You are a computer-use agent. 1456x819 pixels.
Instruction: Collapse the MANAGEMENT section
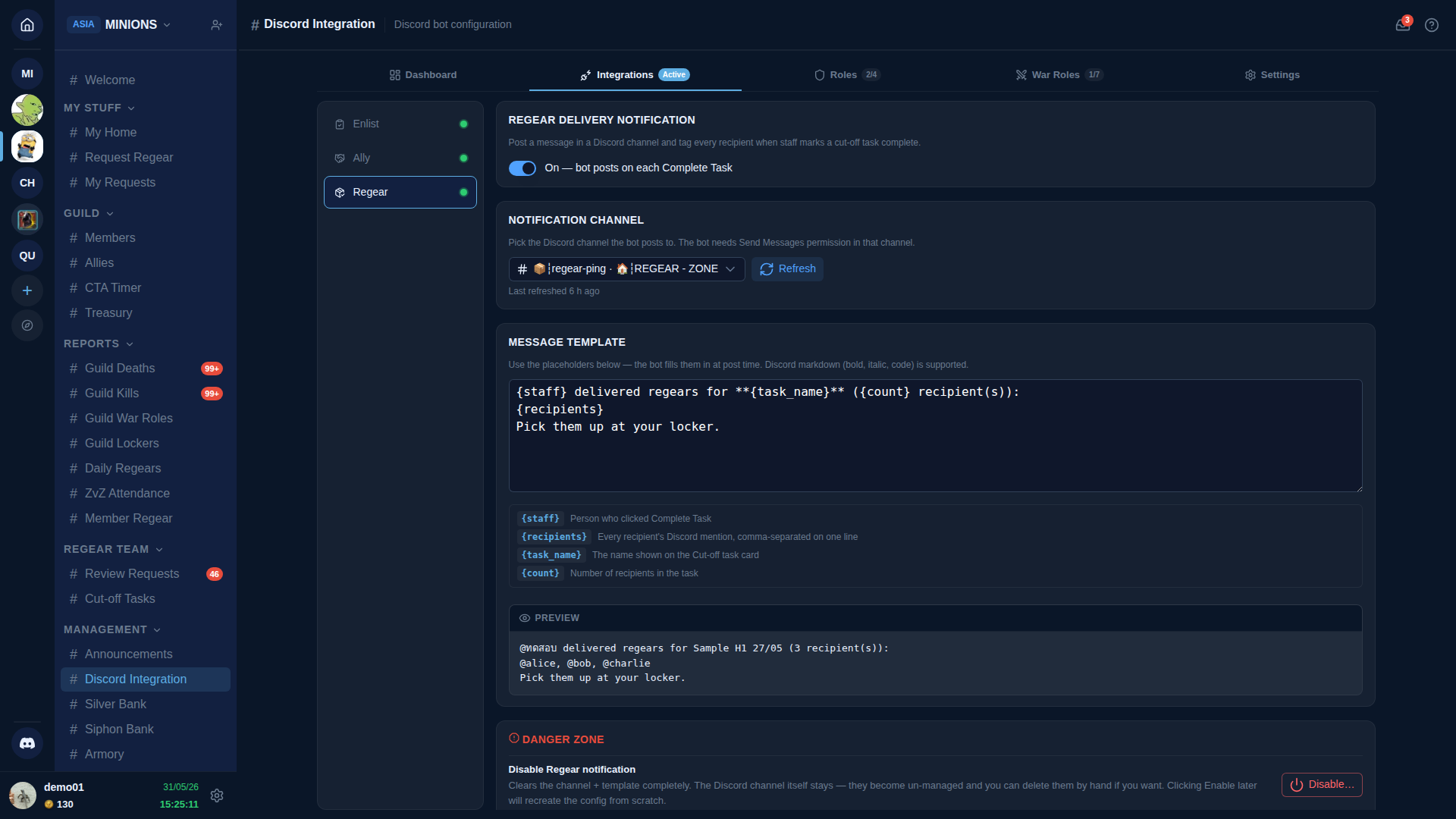(x=112, y=629)
